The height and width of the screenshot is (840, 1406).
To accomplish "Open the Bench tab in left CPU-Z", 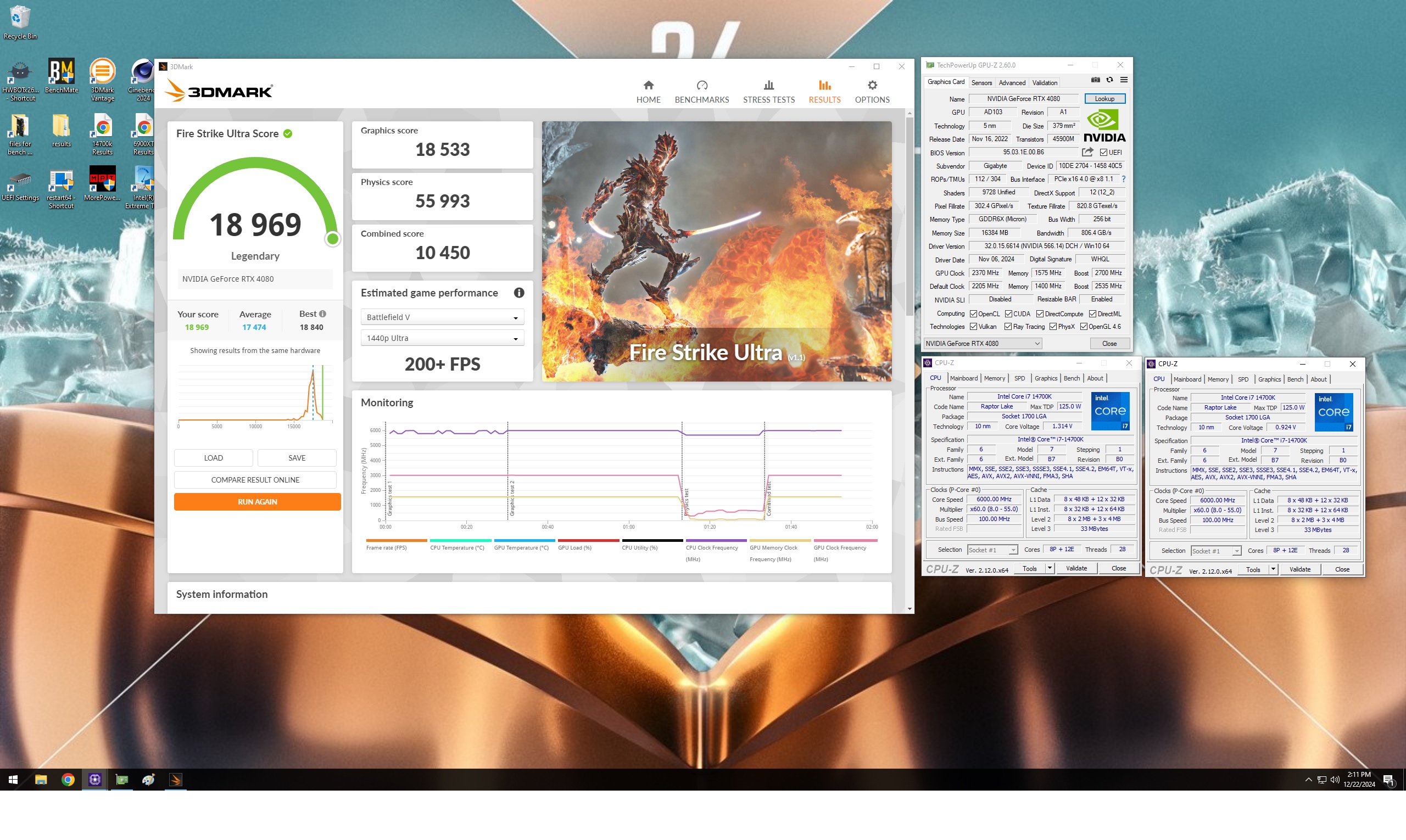I will (x=1072, y=378).
